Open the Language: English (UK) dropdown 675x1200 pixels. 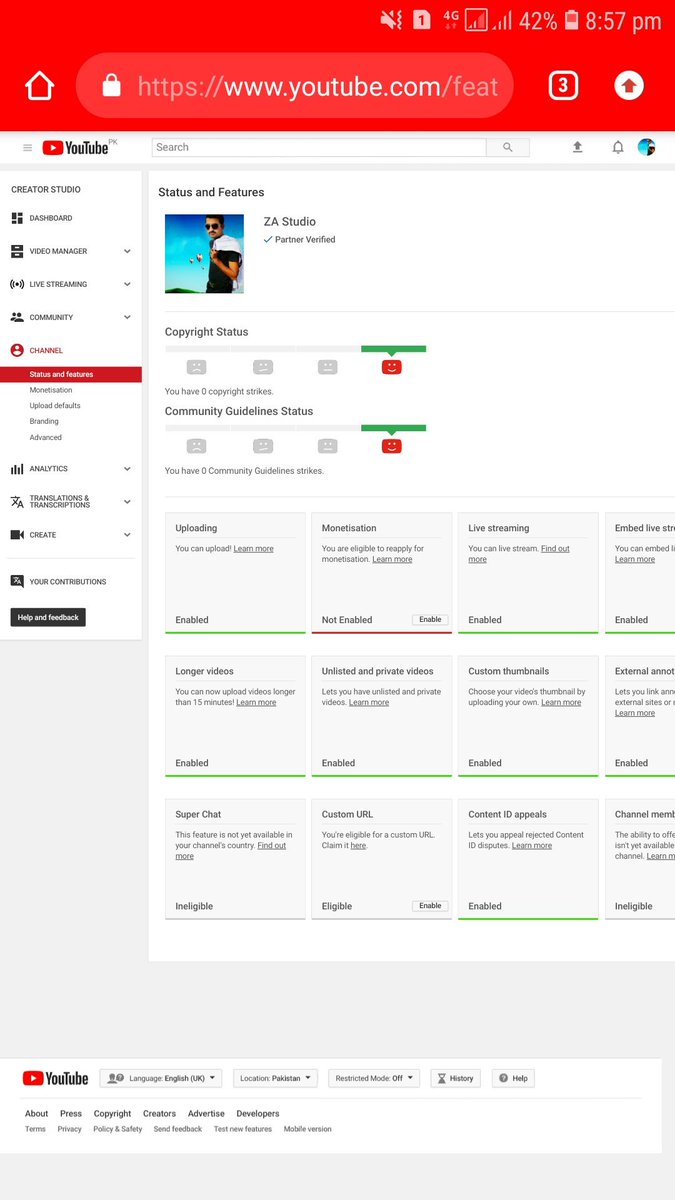pos(161,1078)
